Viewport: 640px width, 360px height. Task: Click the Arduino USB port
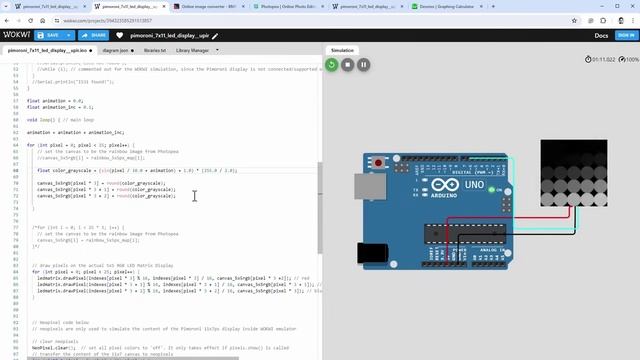tap(370, 187)
